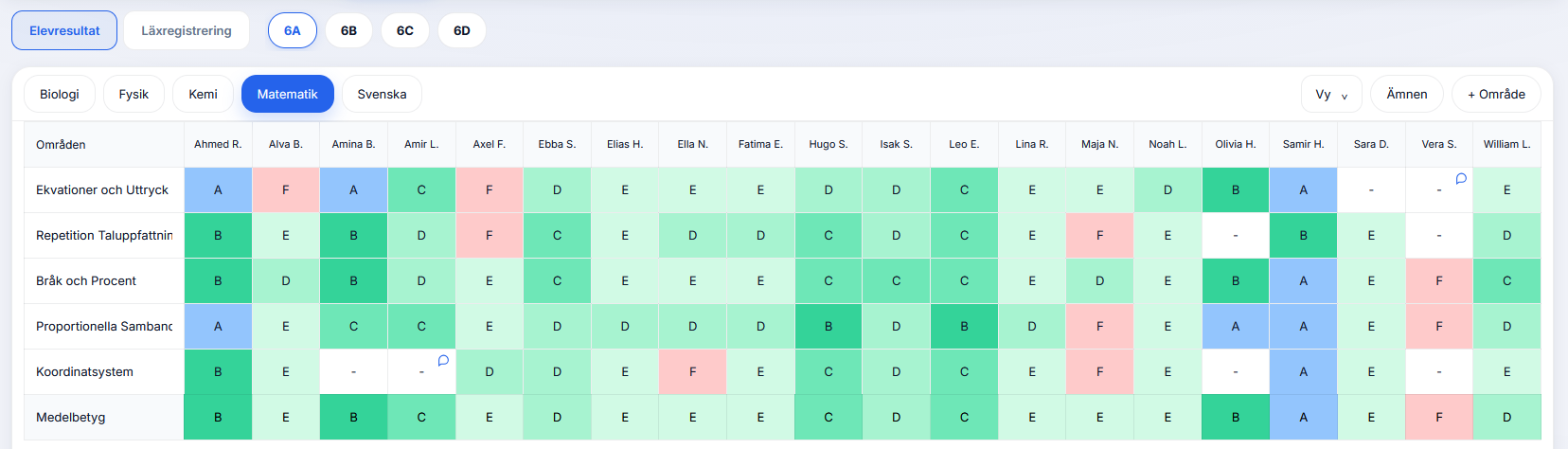Select Ekvationer och Uttryck row label
Image resolution: width=1568 pixels, height=449 pixels.
click(x=102, y=189)
